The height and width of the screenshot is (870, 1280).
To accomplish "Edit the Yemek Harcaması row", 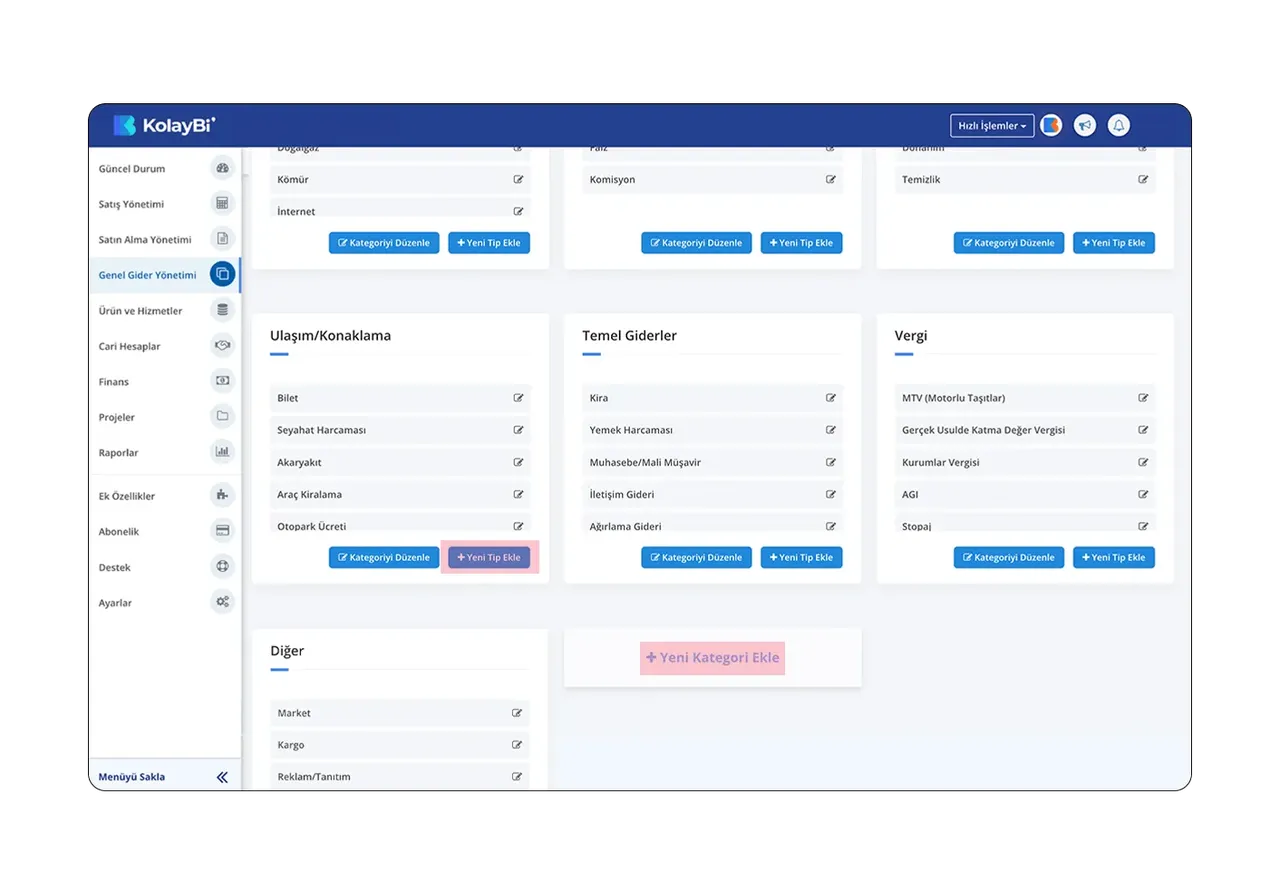I will [830, 430].
